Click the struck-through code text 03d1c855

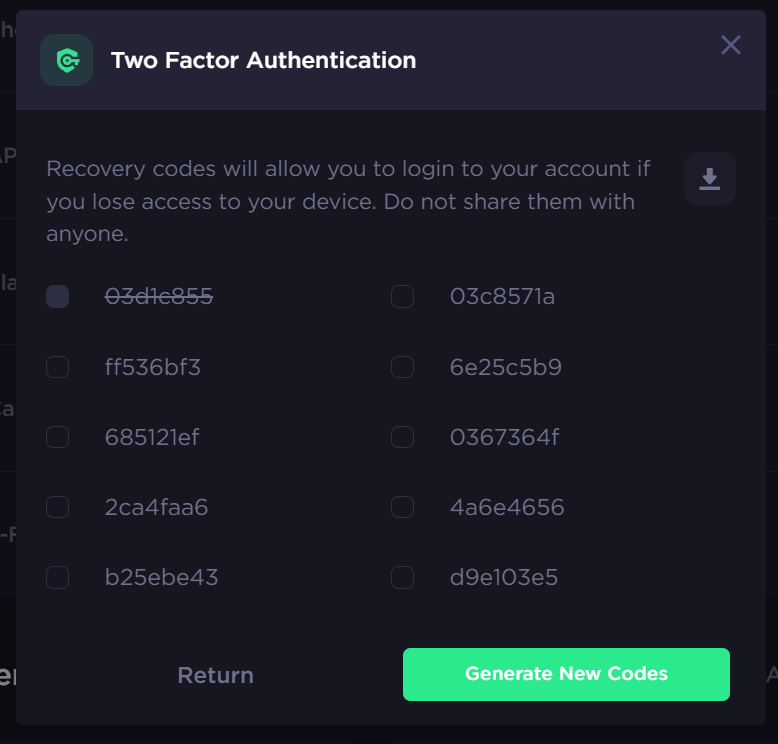[159, 296]
